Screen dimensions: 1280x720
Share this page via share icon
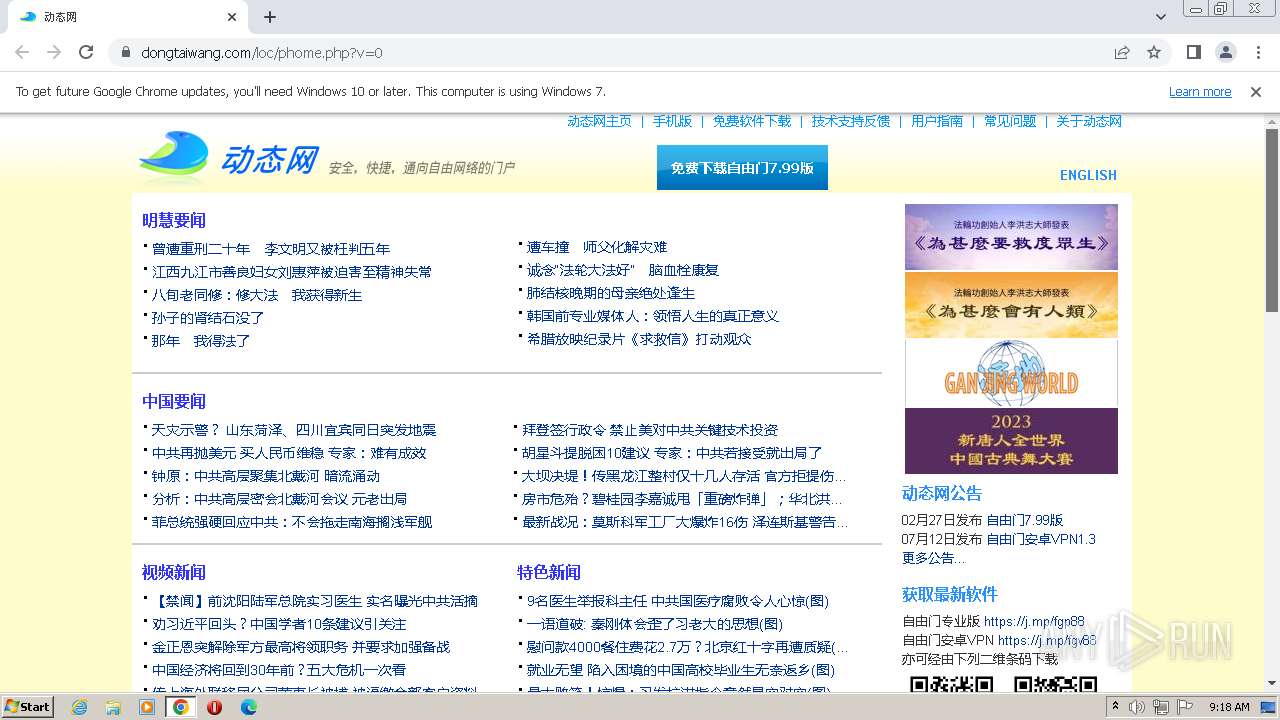point(1122,52)
